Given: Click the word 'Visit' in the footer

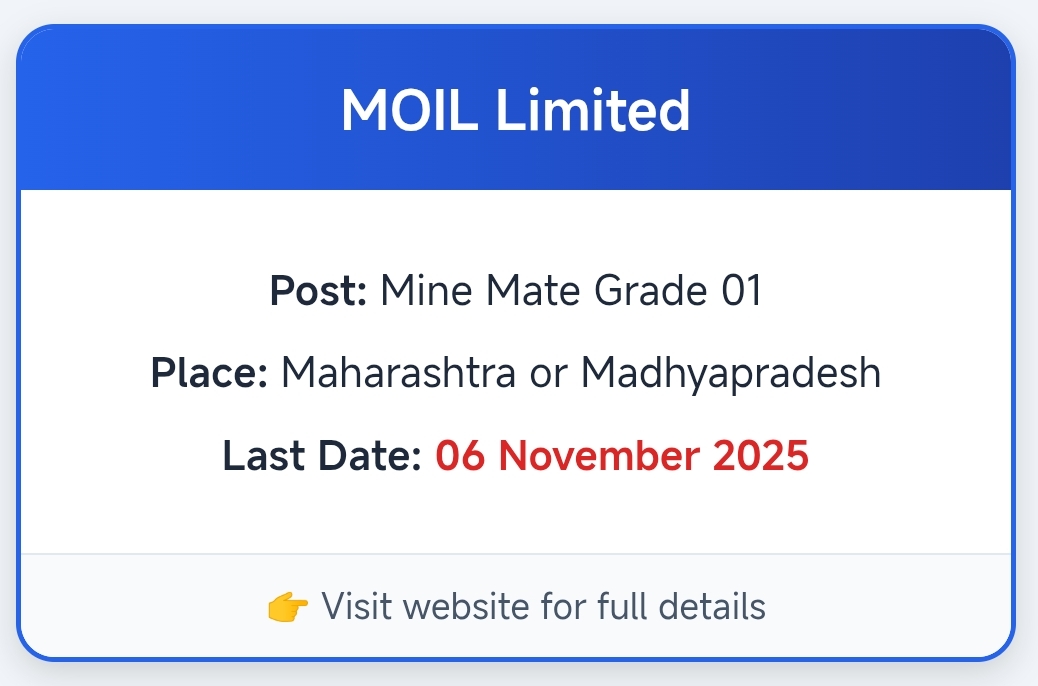Looking at the screenshot, I should coord(357,607).
